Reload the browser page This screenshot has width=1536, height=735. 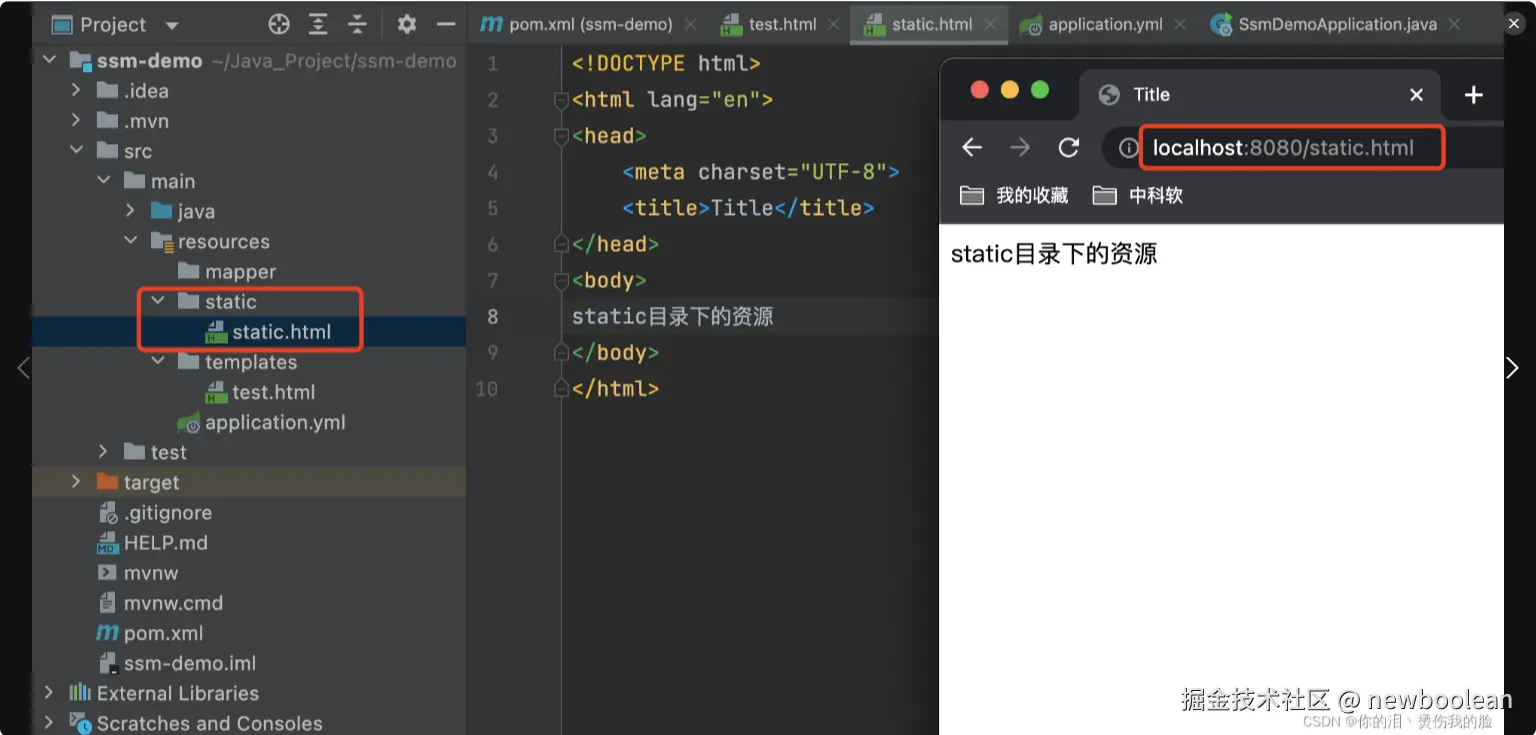point(1069,148)
